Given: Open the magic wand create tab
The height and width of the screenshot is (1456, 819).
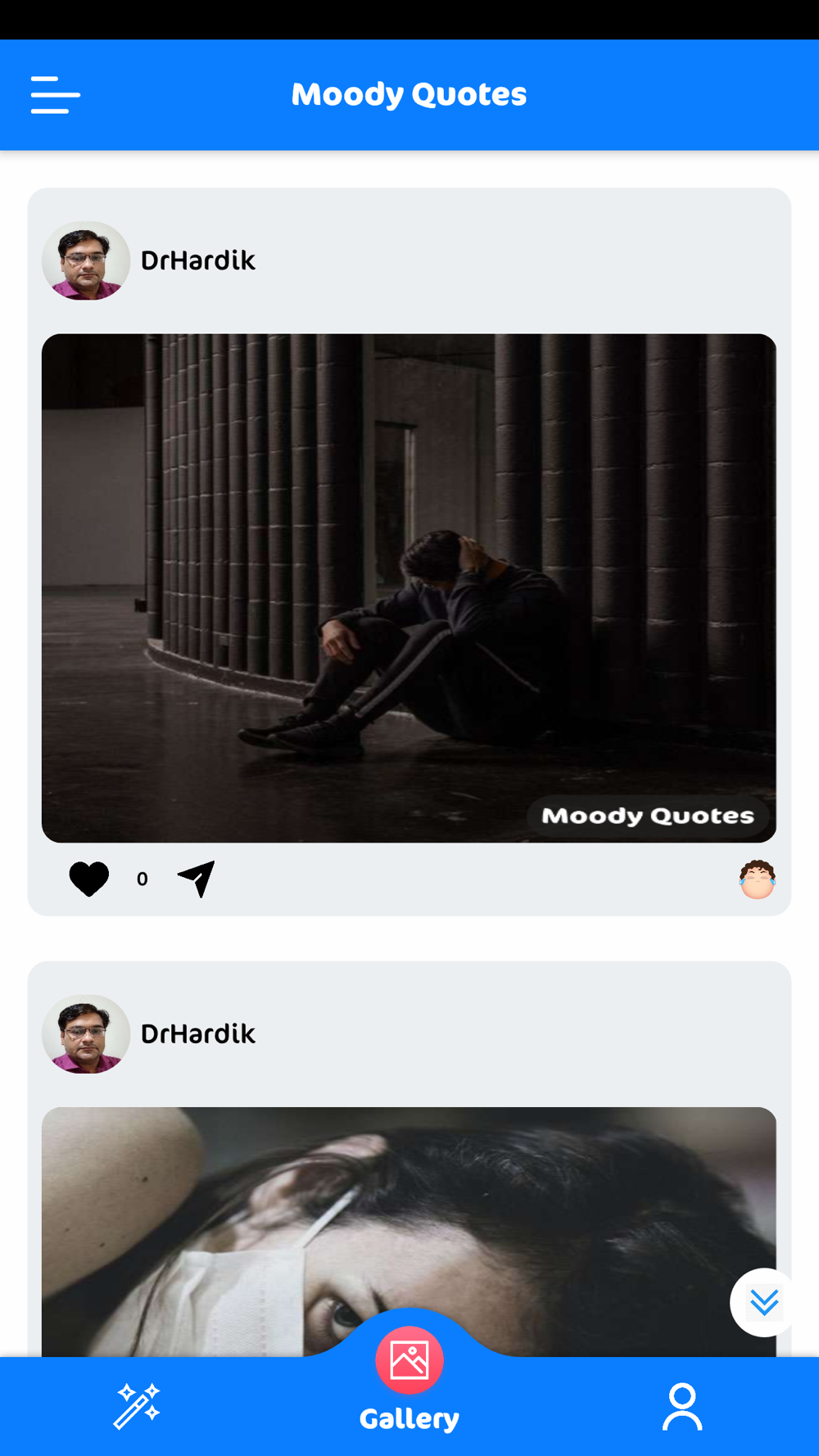Looking at the screenshot, I should [x=137, y=1406].
